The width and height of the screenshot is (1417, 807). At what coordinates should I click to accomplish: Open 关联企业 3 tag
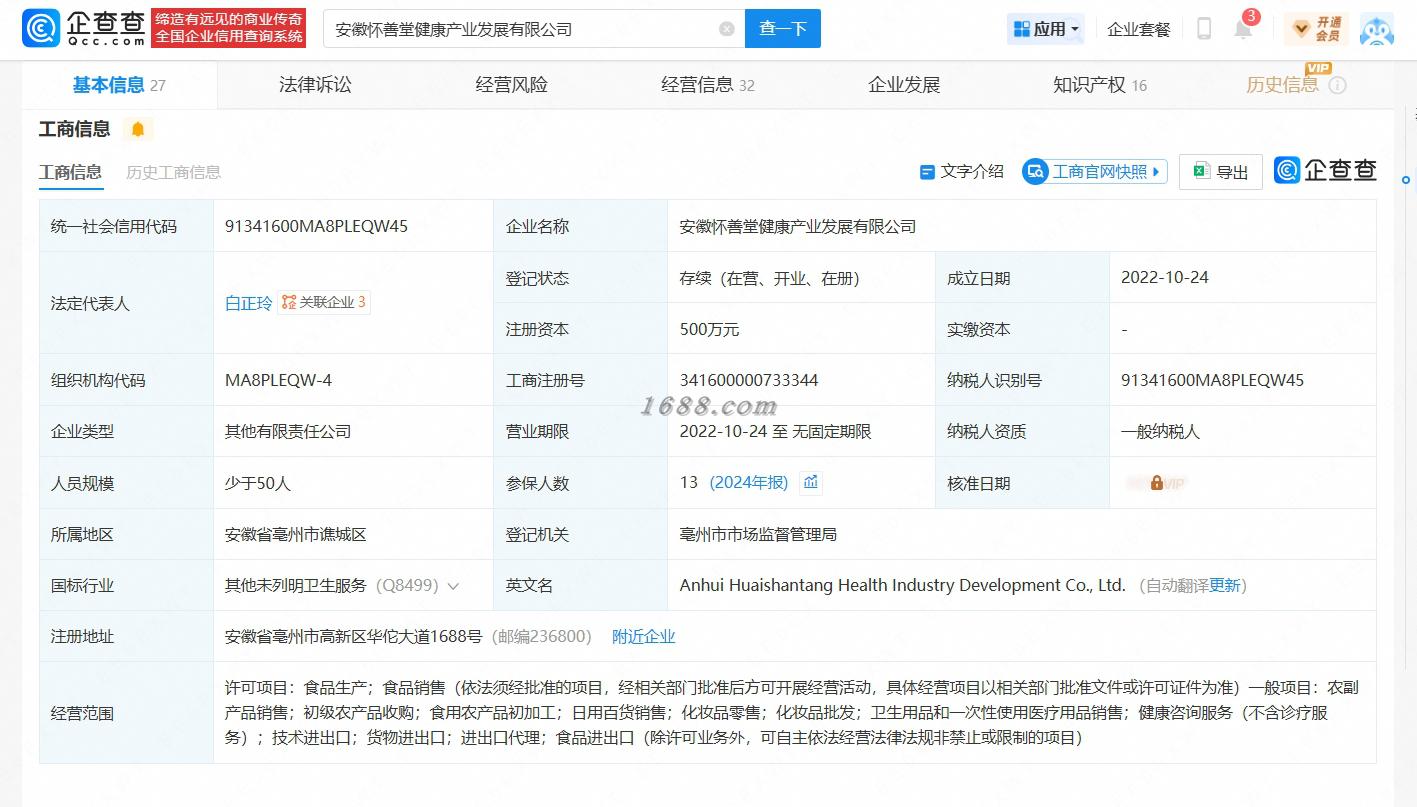(x=324, y=302)
